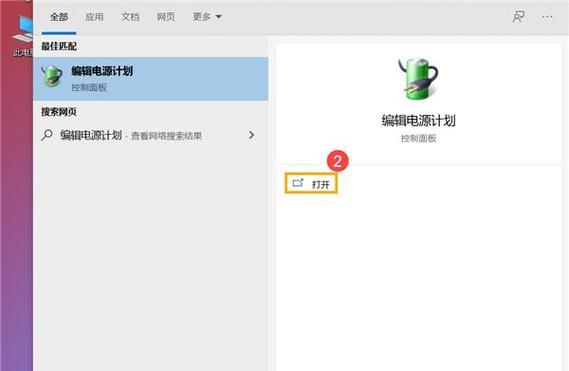
Task: Click the 打开 button
Action: [311, 184]
